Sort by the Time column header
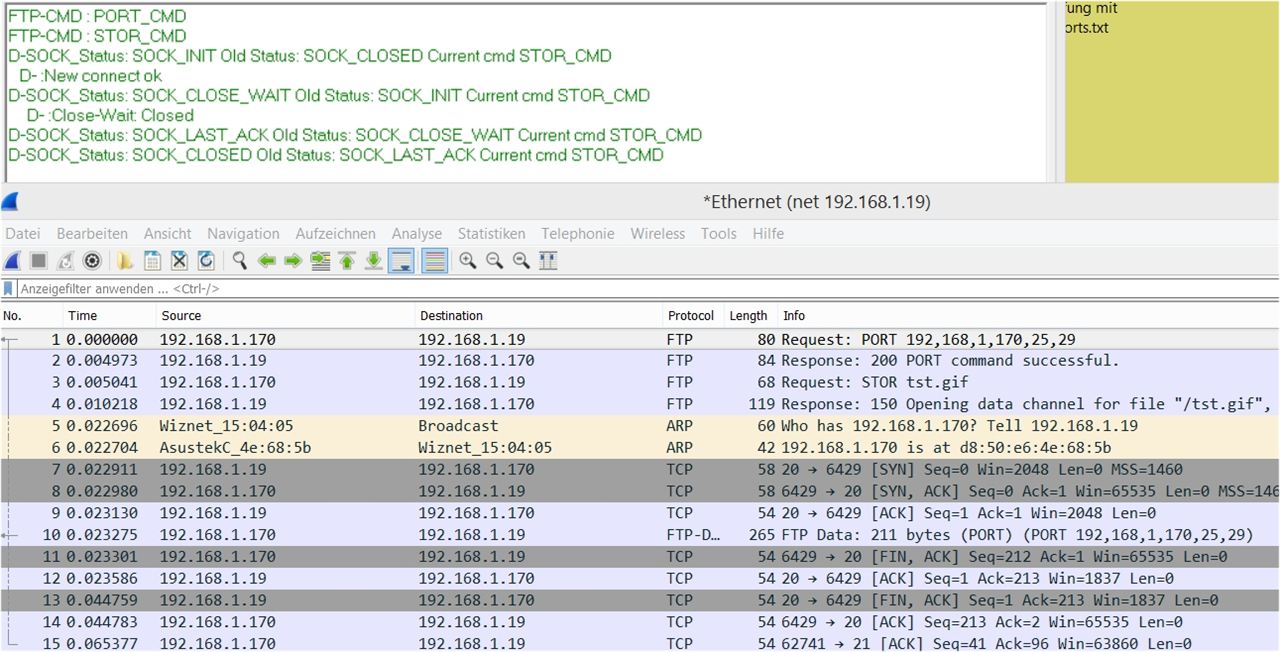This screenshot has height=652, width=1280. (x=108, y=315)
